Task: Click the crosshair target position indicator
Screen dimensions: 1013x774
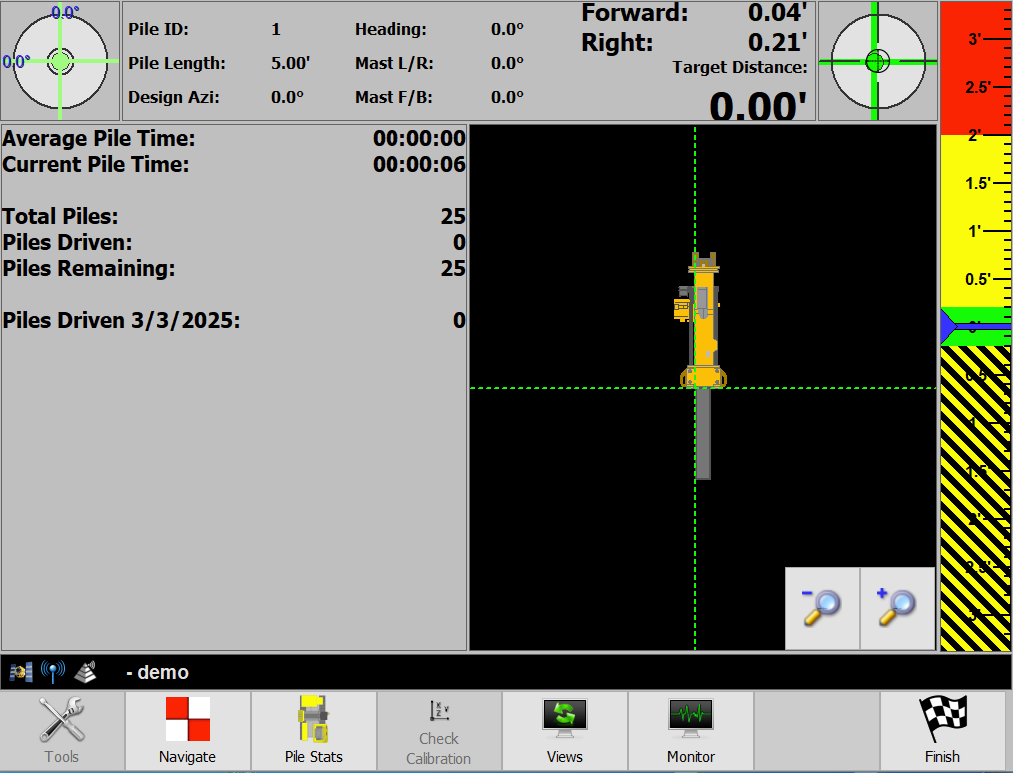Action: 877,61
